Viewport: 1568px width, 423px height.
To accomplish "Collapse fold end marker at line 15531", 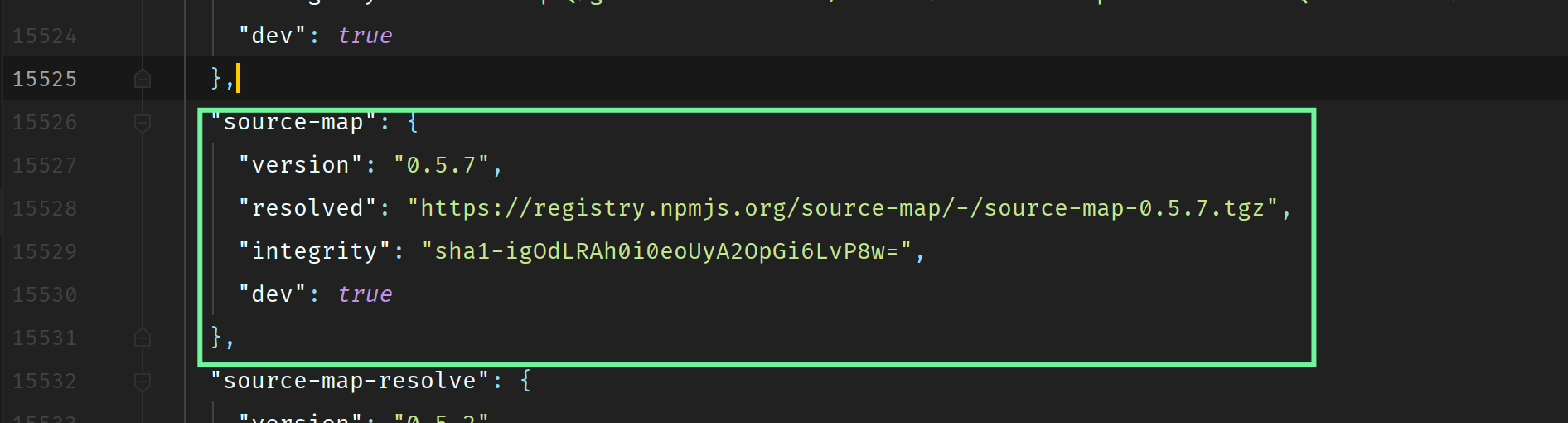I will tap(143, 338).
